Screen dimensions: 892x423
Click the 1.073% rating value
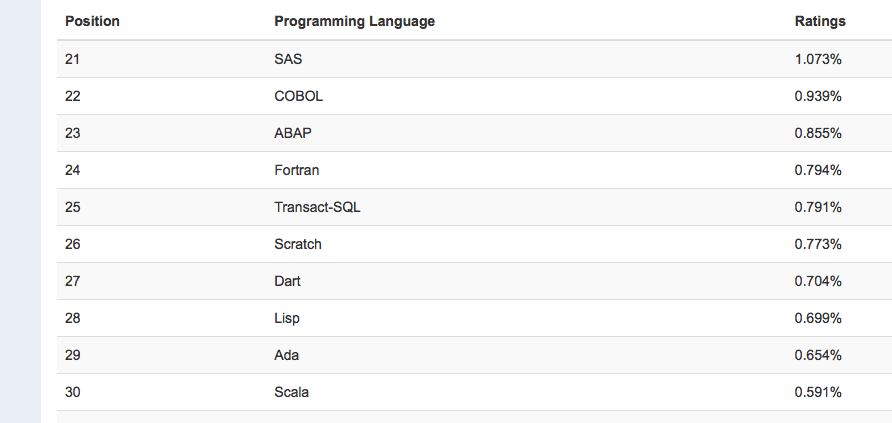tap(818, 59)
